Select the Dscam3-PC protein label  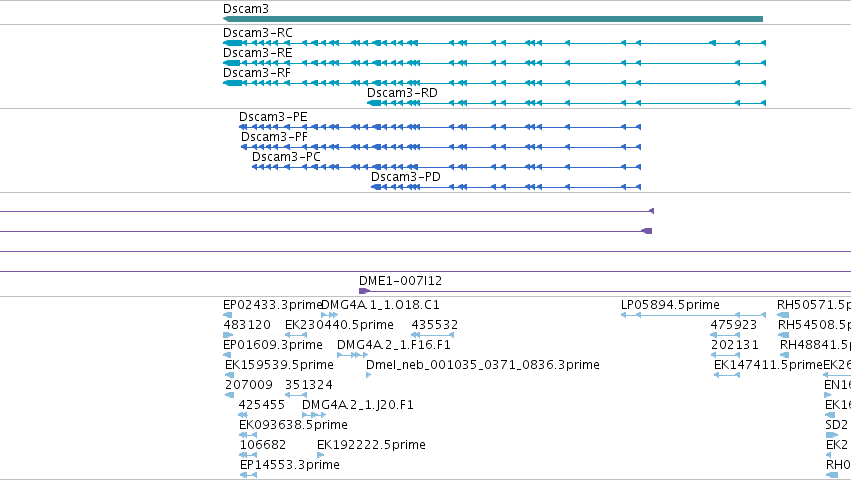[x=286, y=157]
